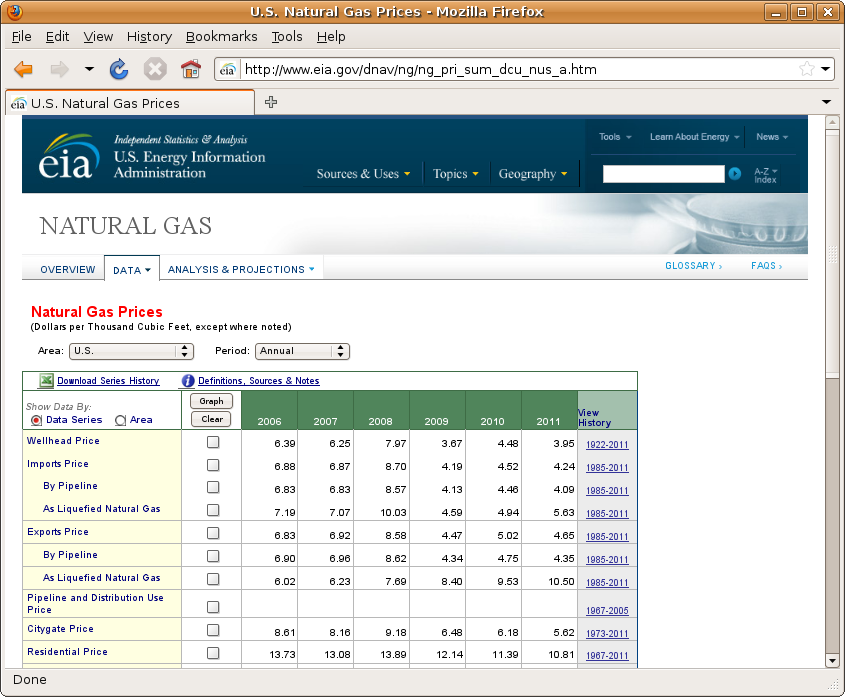List all tabs dropdown arrow
Viewport: 845px width, 697px height.
(826, 102)
